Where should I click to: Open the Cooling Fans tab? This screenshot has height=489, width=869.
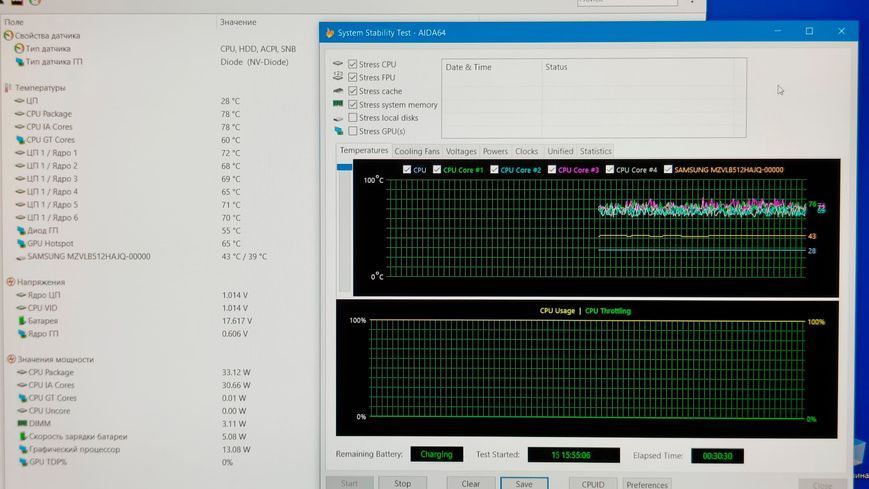(417, 151)
